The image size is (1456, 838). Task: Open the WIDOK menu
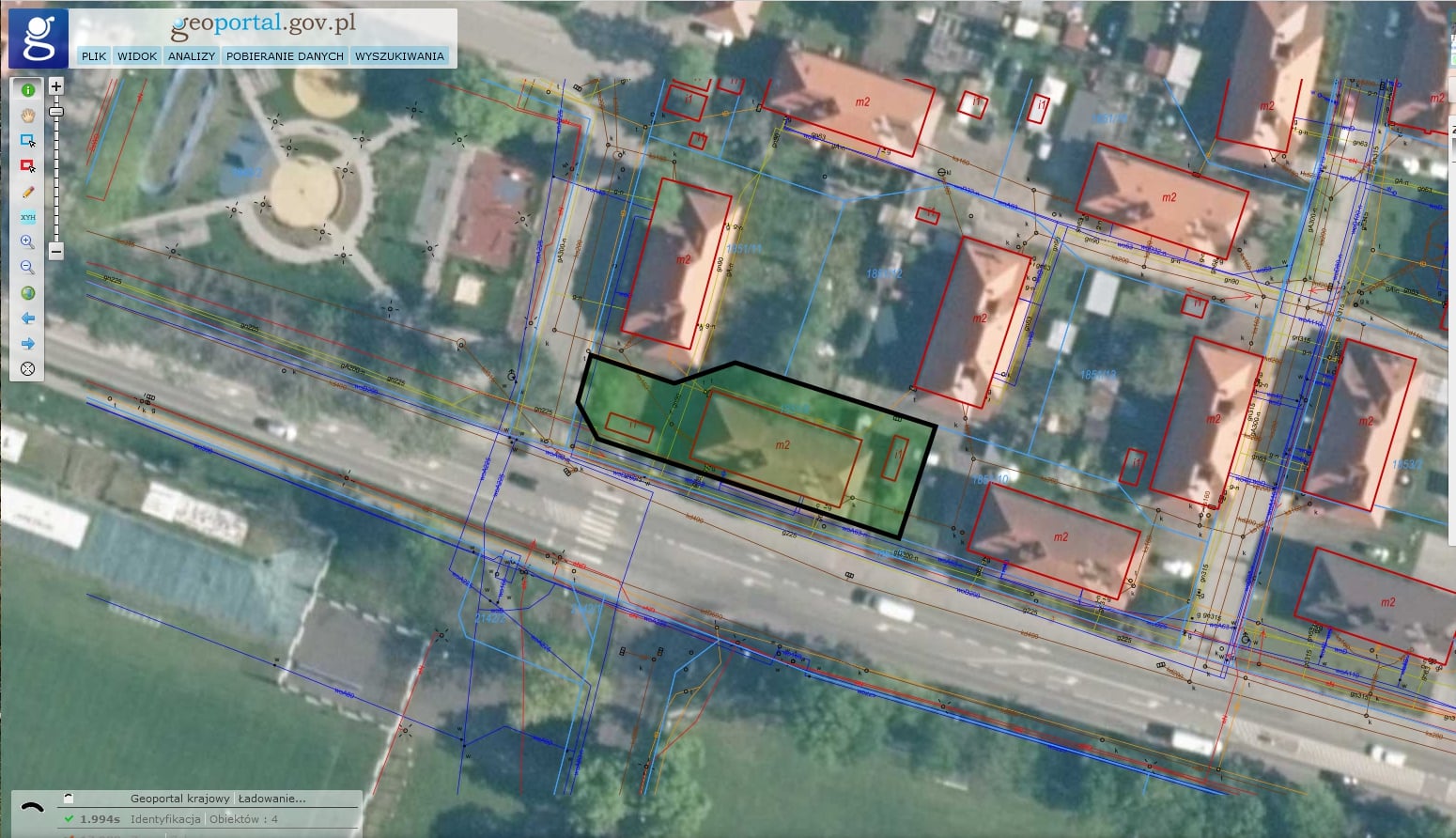tap(137, 56)
